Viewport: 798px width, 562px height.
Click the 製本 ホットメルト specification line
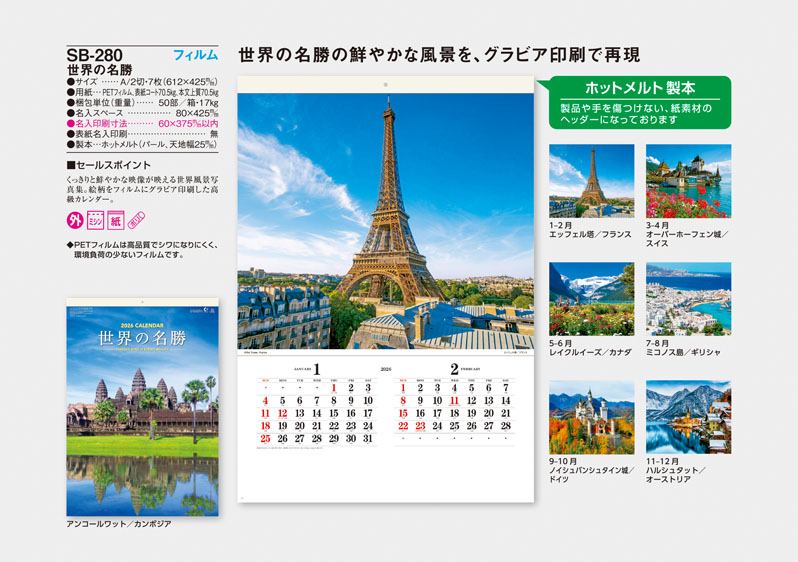pyautogui.click(x=142, y=145)
